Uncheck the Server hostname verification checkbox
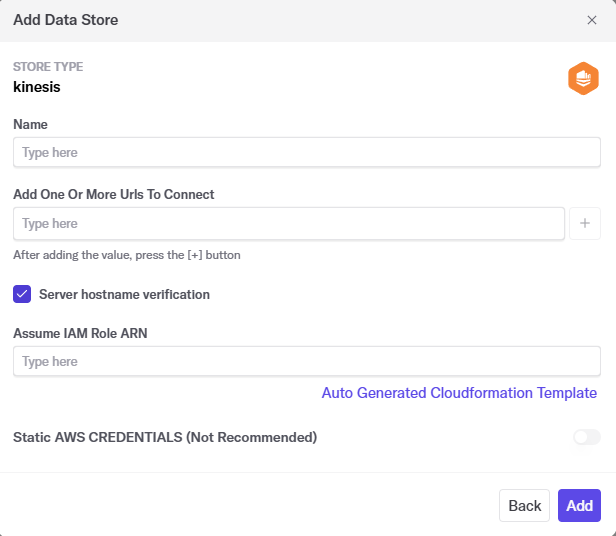Image resolution: width=616 pixels, height=536 pixels. pos(22,294)
